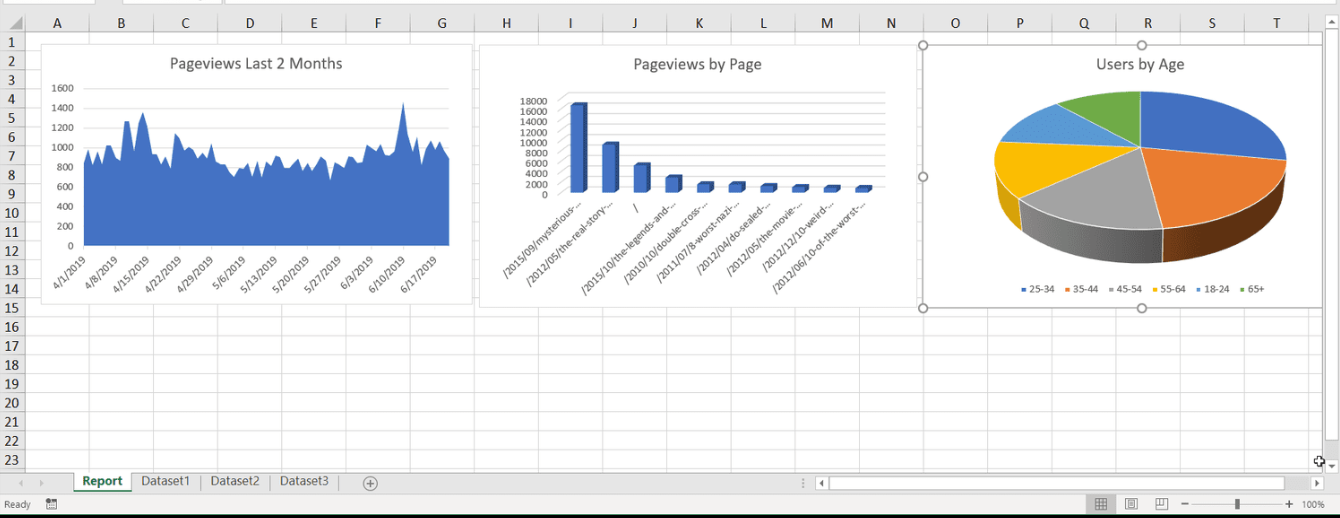Click the sheet tab bar split handle
Image resolution: width=1340 pixels, height=518 pixels.
[803, 484]
